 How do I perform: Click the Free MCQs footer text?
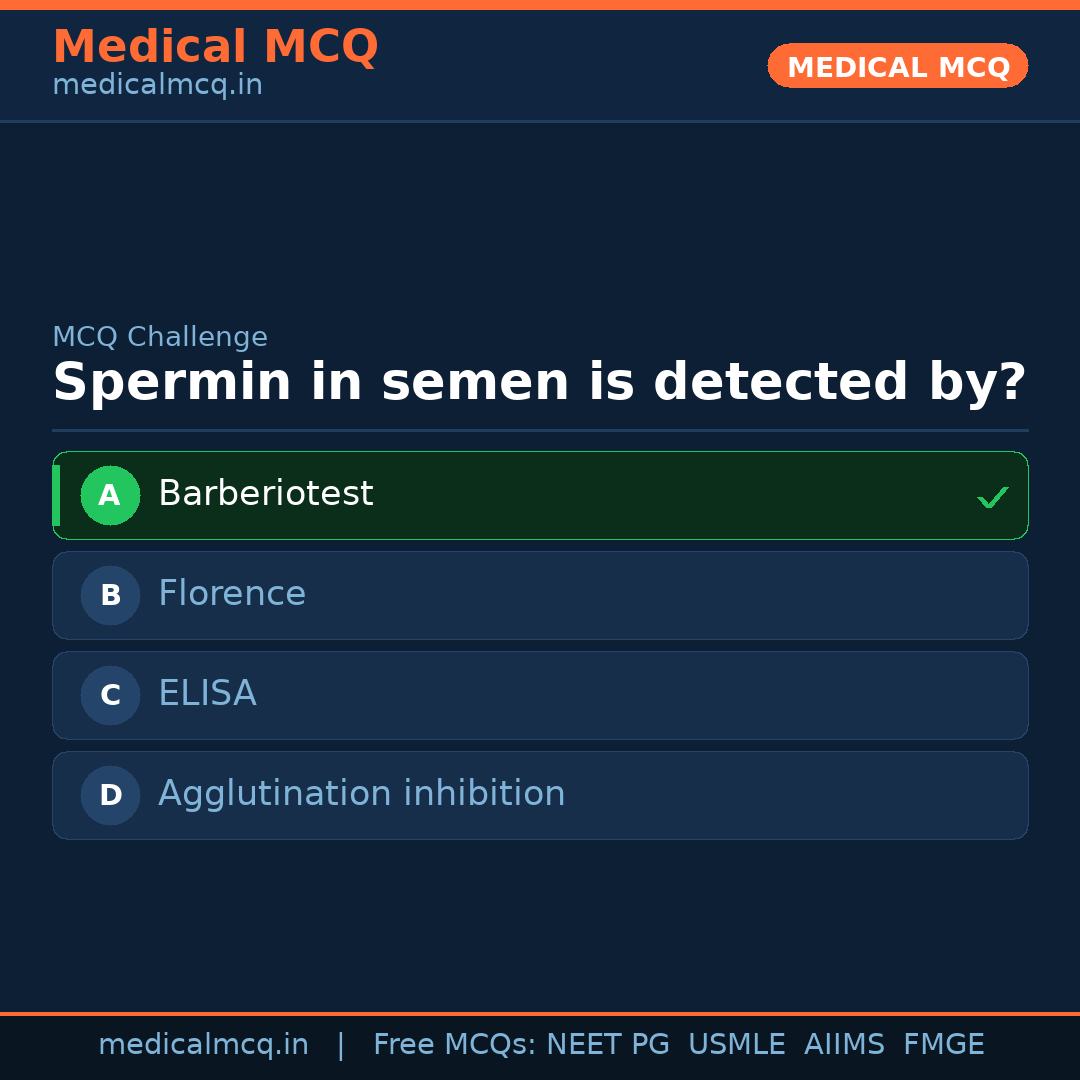pyautogui.click(x=454, y=1045)
